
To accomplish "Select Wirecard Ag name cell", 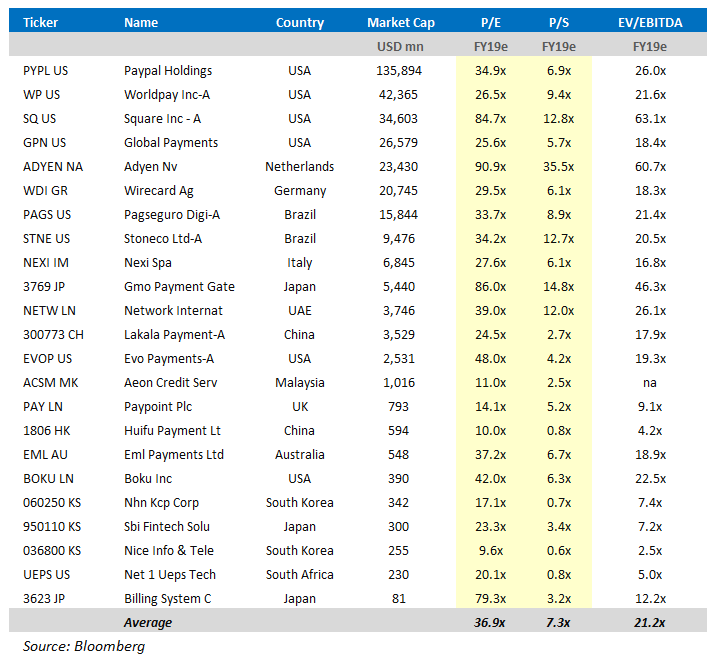I will coord(158,191).
